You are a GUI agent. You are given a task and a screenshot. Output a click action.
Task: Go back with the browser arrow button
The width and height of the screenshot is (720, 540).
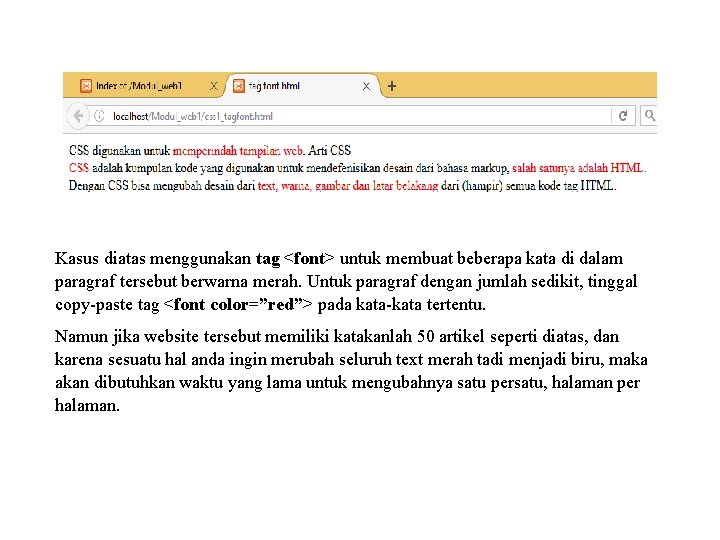pyautogui.click(x=78, y=116)
